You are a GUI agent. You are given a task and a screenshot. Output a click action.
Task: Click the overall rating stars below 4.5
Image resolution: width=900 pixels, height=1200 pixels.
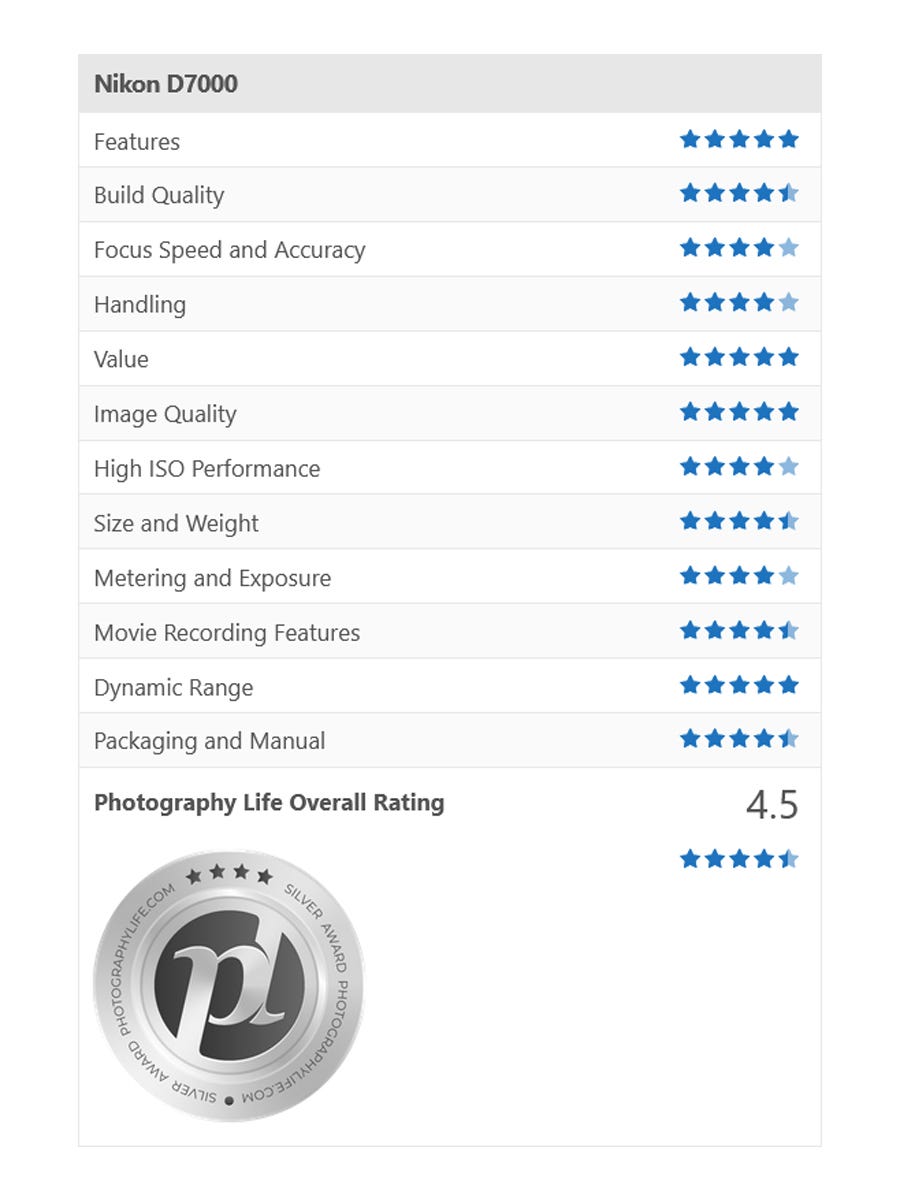tap(739, 859)
